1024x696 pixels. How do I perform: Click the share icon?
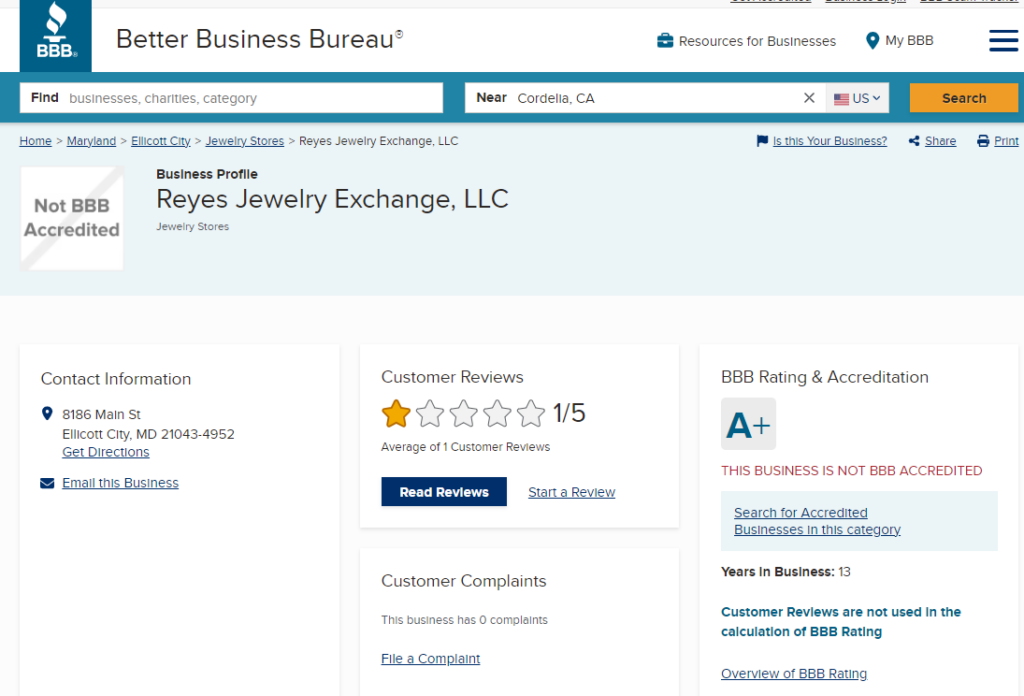(x=914, y=140)
